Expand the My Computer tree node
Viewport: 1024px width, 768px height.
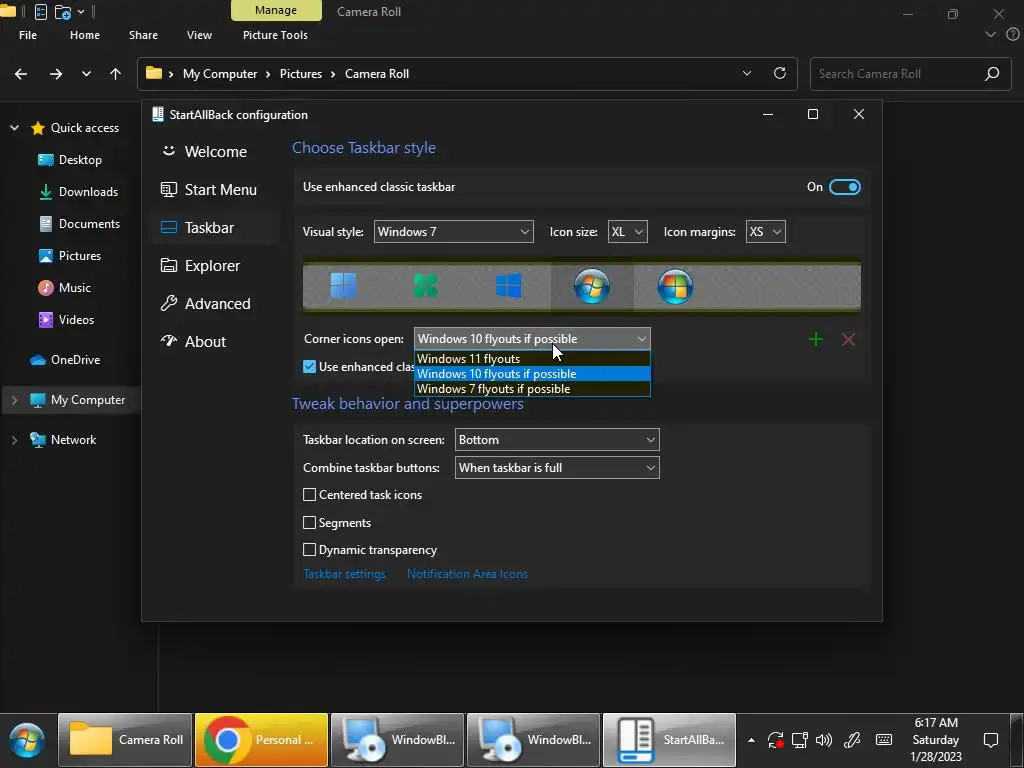click(14, 400)
